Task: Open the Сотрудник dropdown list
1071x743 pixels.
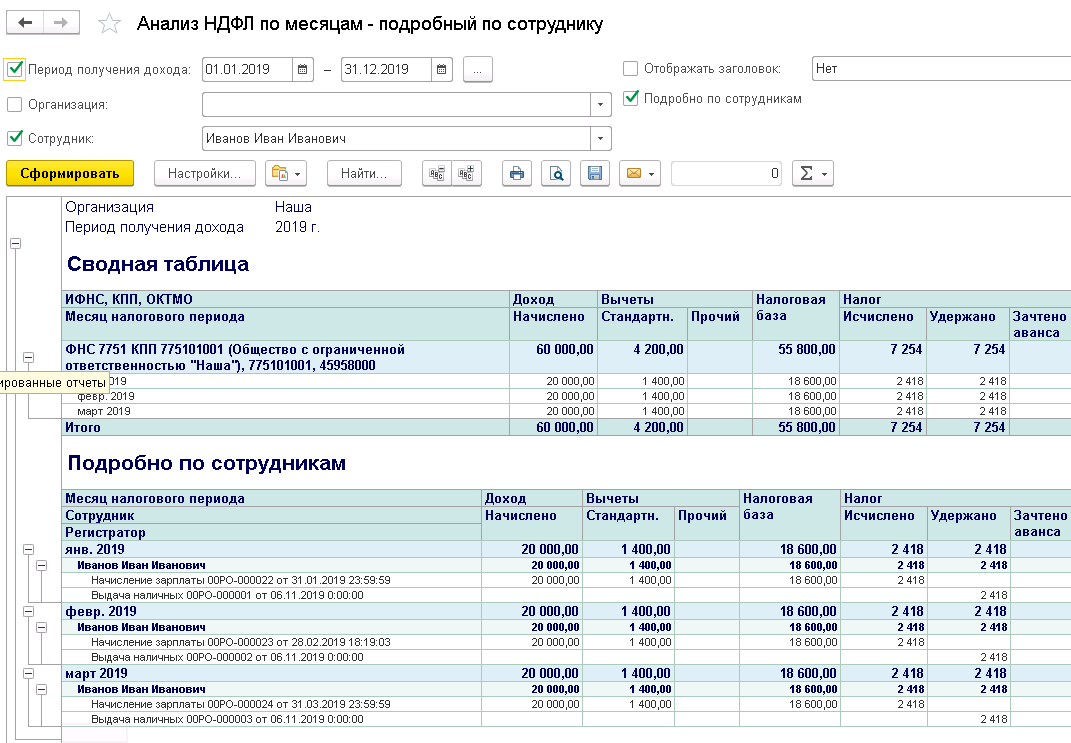Action: [600, 139]
